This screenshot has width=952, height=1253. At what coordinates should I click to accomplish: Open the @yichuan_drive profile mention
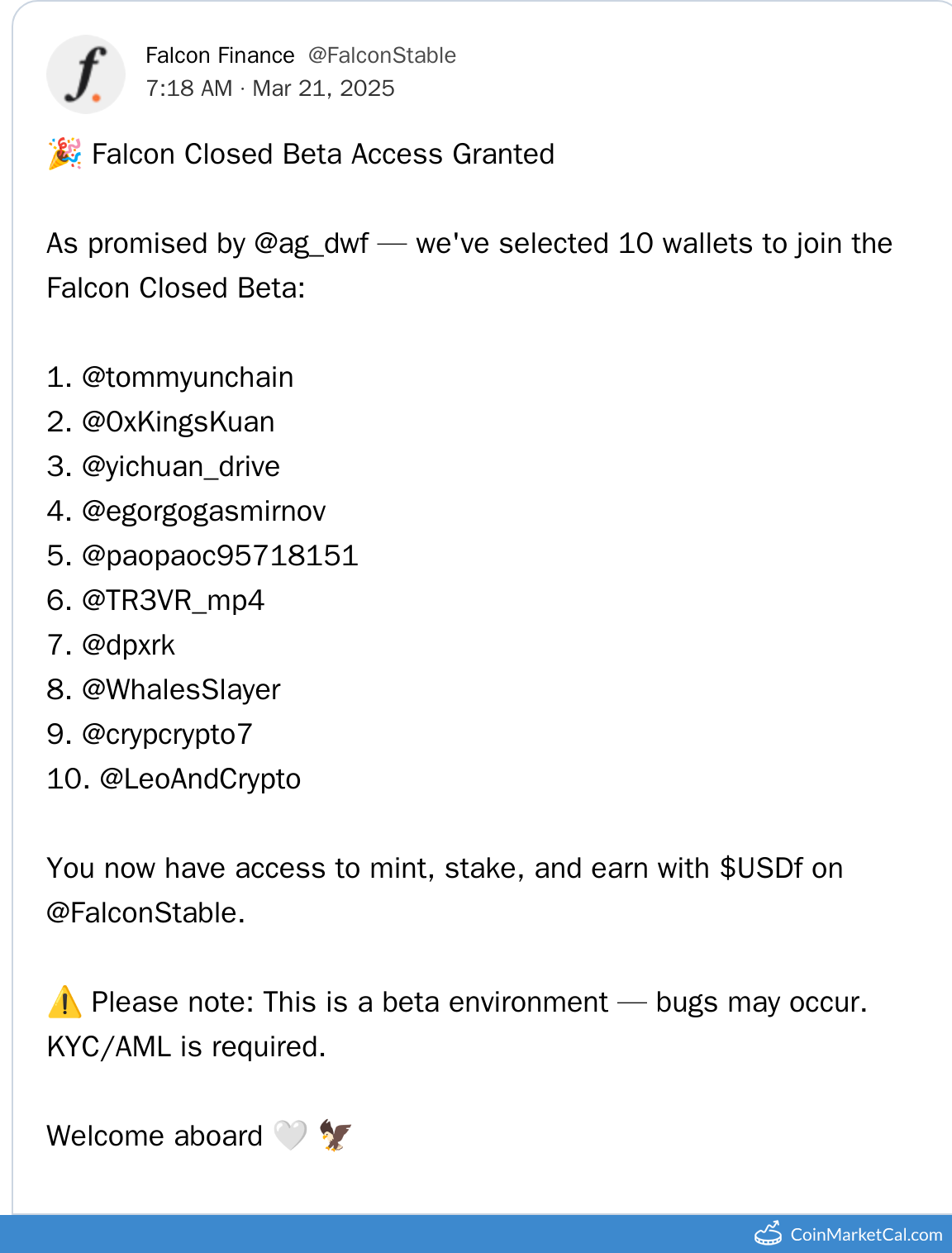pyautogui.click(x=181, y=467)
